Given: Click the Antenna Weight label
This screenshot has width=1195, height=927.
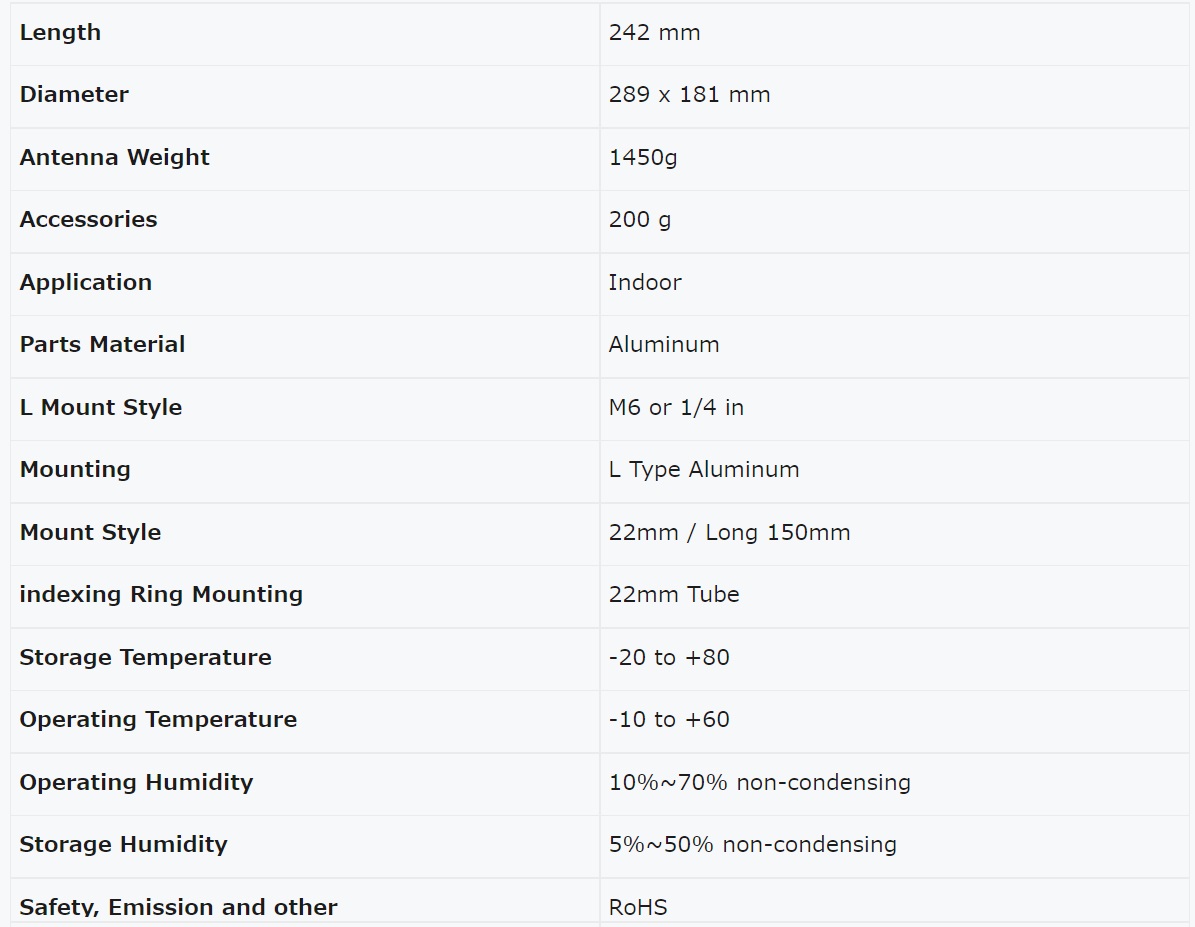Looking at the screenshot, I should [114, 157].
